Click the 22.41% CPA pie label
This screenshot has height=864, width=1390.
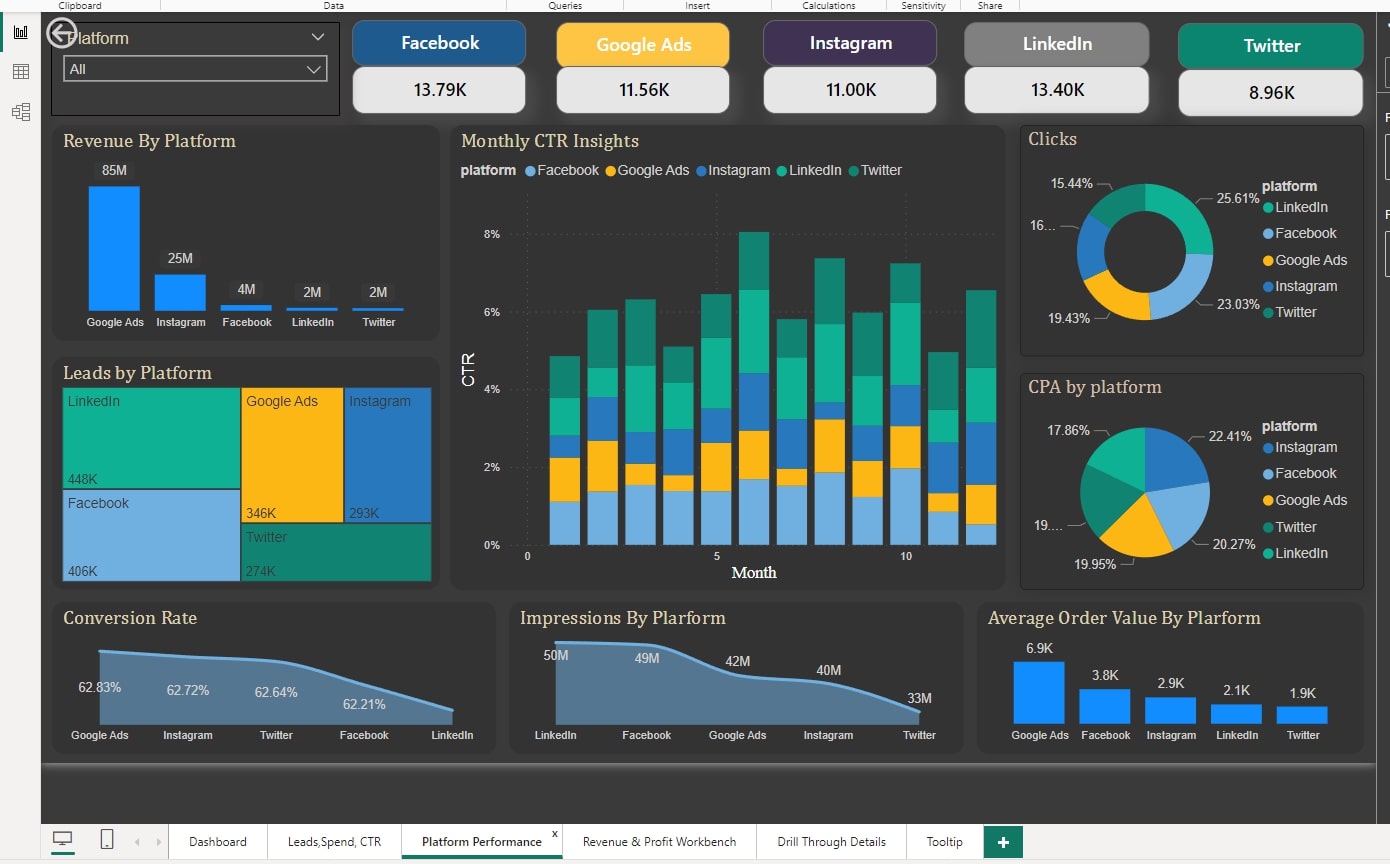click(1230, 436)
